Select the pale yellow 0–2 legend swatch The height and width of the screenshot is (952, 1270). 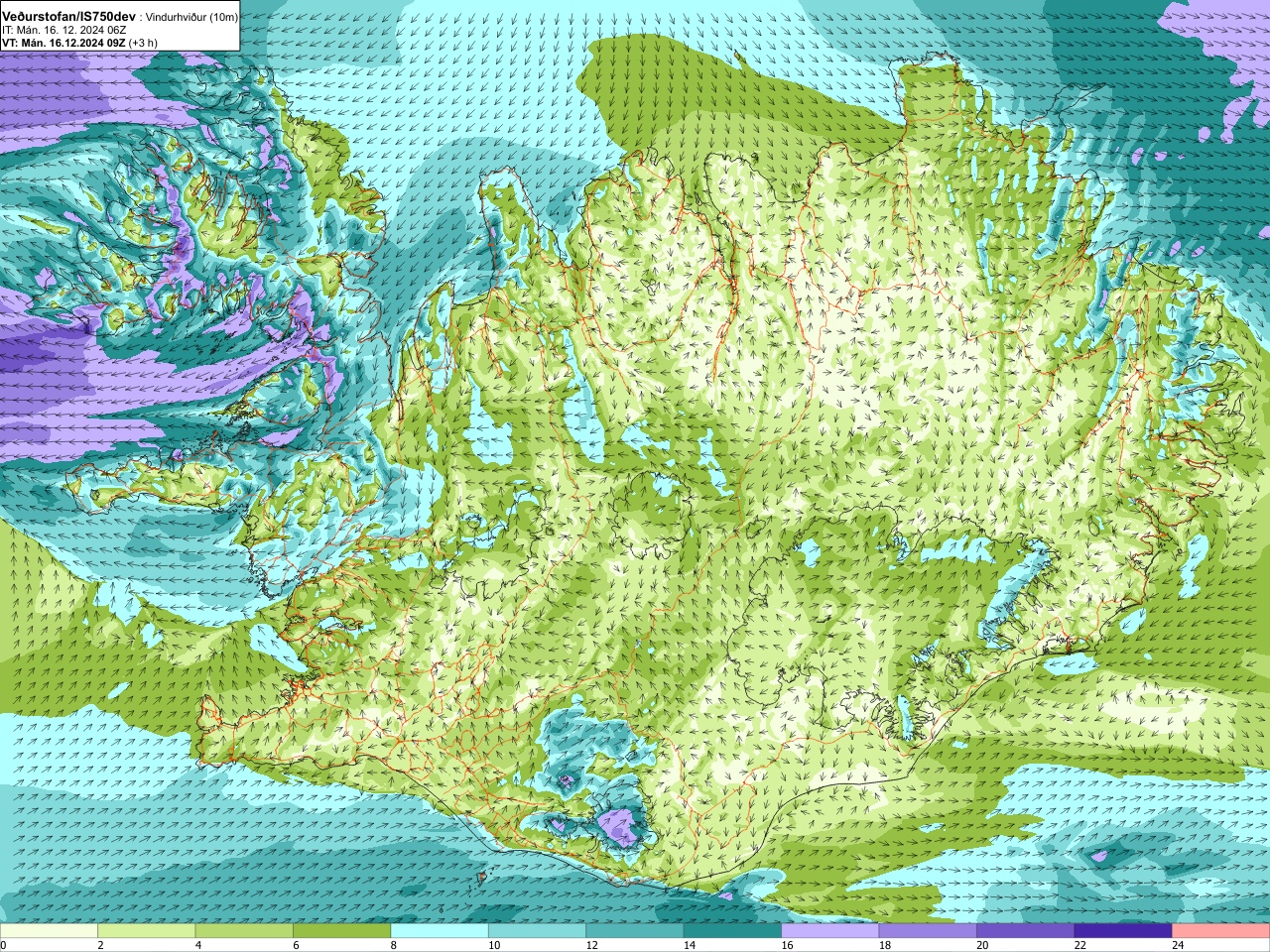[49, 931]
